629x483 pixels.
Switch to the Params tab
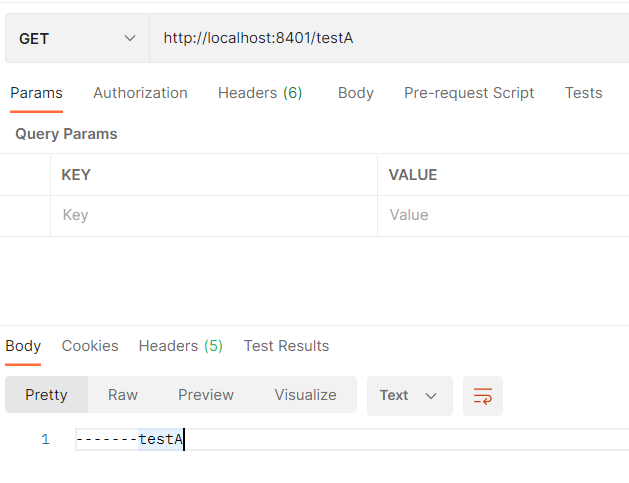click(37, 93)
